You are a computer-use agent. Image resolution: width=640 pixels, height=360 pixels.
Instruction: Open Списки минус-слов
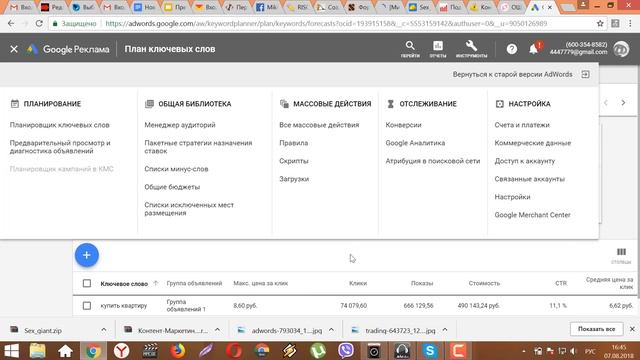(176, 169)
